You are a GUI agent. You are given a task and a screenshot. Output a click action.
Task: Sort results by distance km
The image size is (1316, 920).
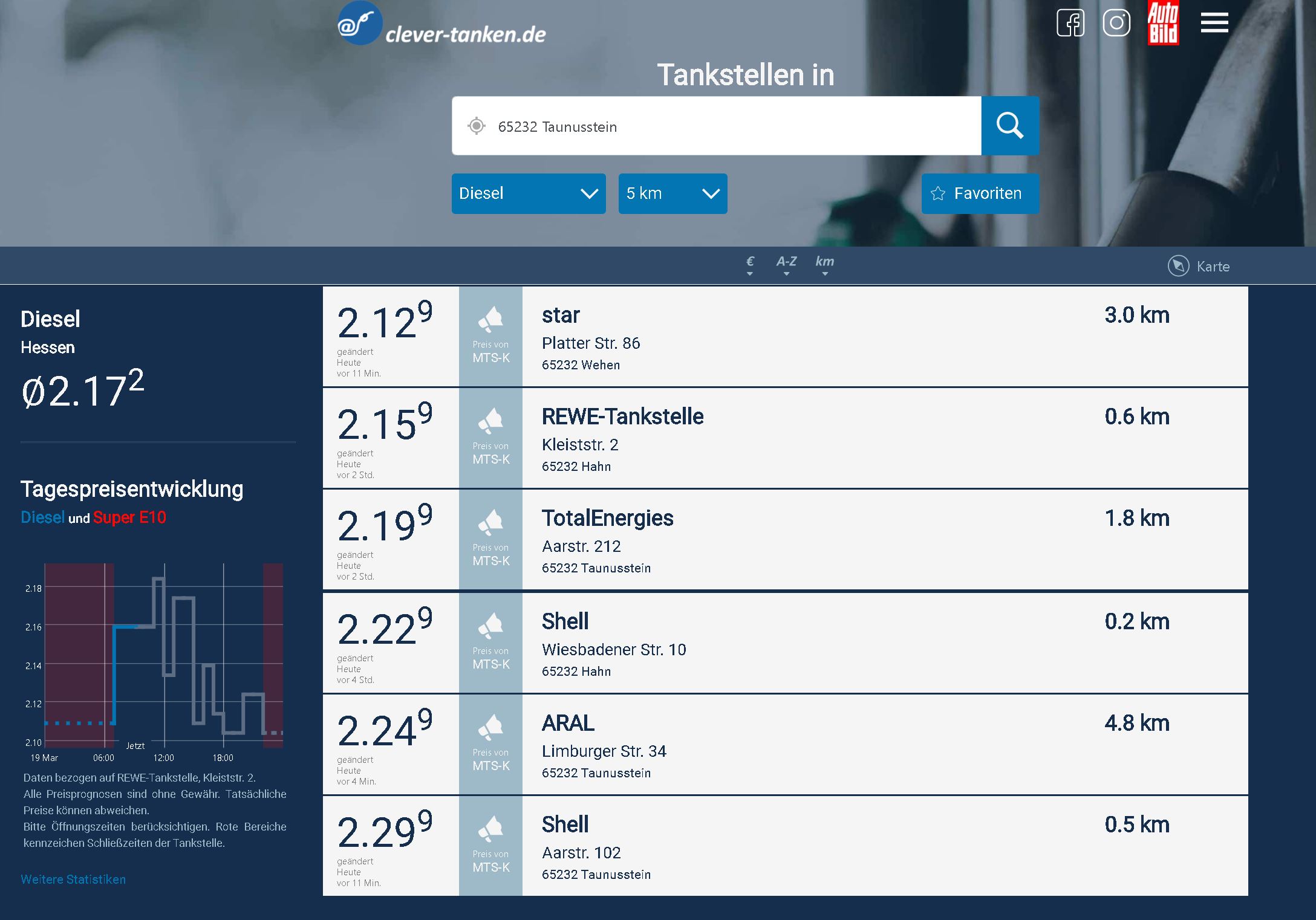[x=825, y=265]
